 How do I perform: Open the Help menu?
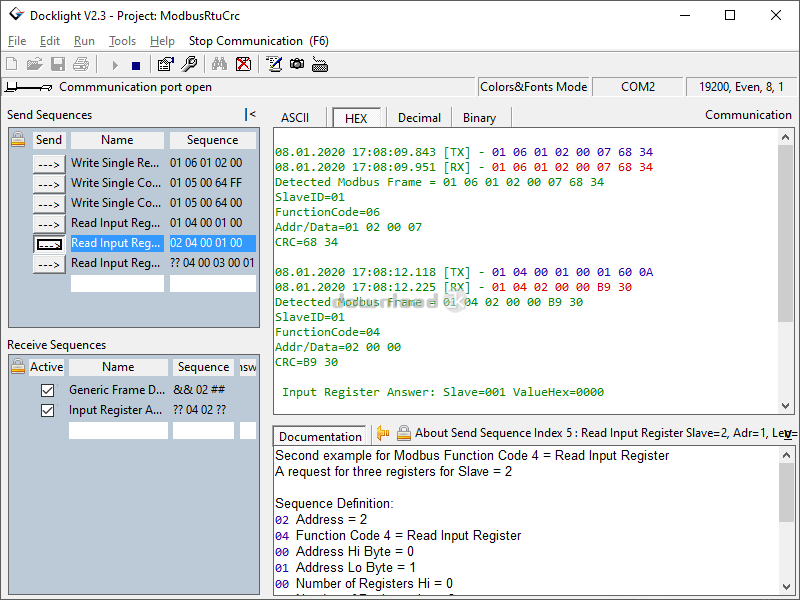[x=162, y=41]
